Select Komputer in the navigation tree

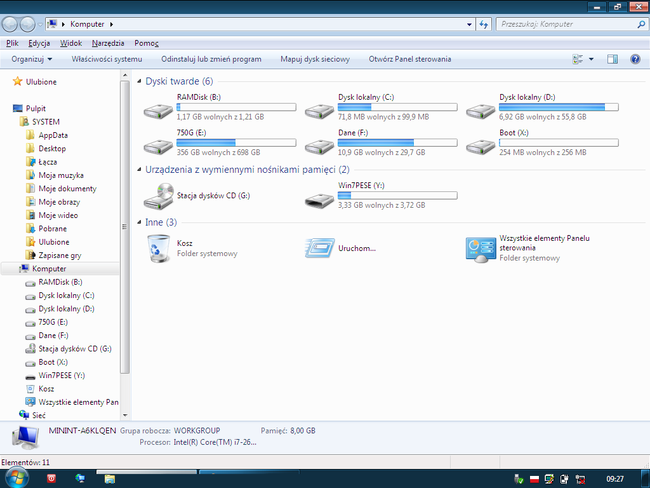pos(49,269)
